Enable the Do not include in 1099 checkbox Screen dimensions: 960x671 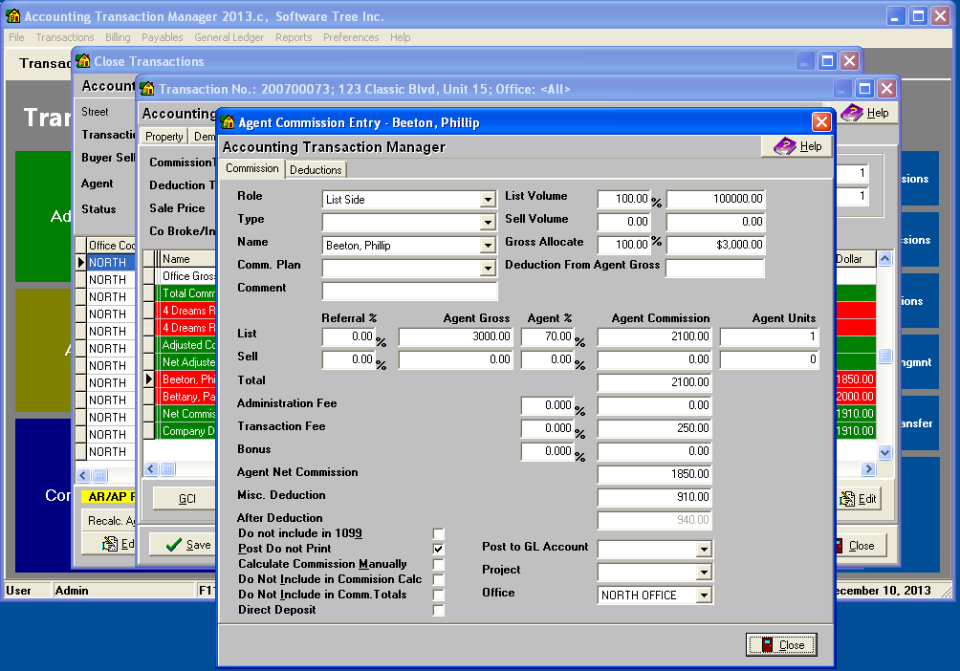coord(438,533)
